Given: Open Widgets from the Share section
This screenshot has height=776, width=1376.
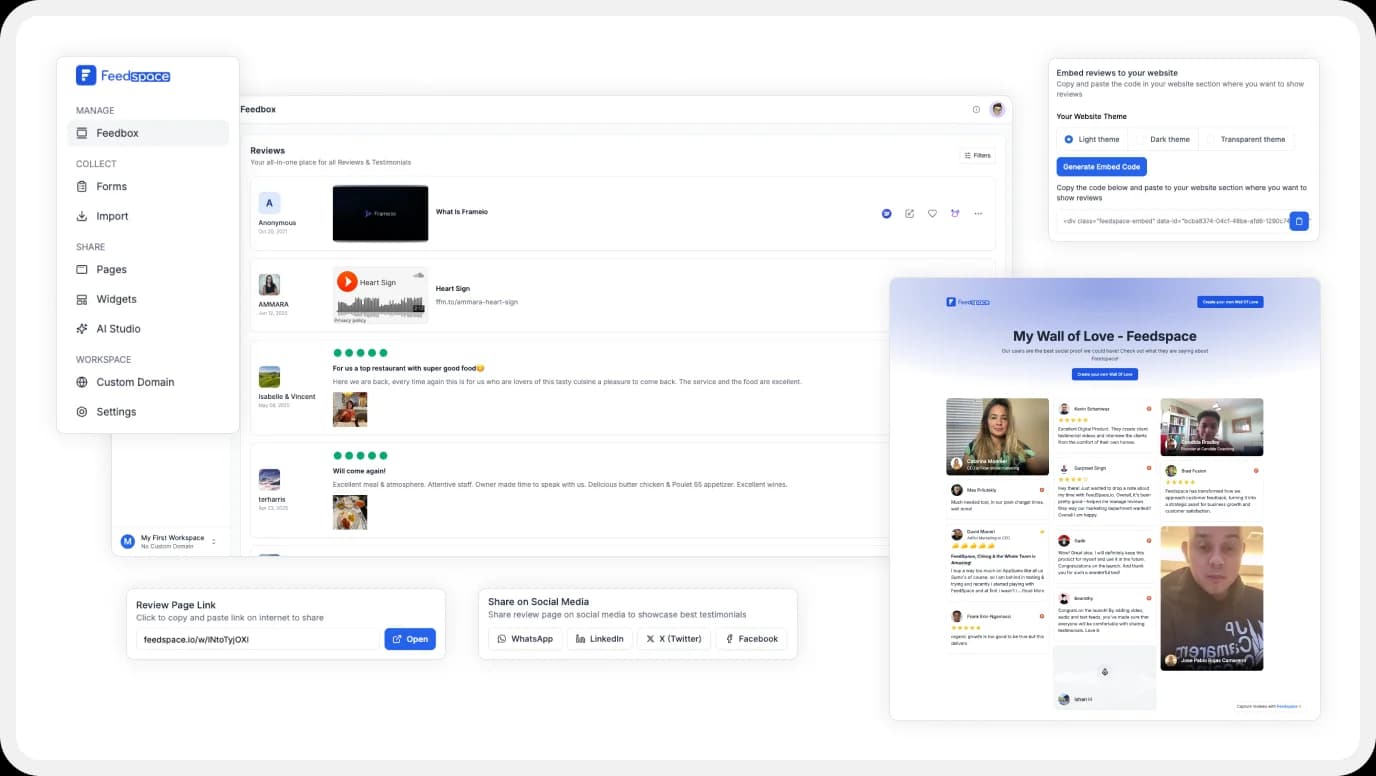Looking at the screenshot, I should [116, 299].
